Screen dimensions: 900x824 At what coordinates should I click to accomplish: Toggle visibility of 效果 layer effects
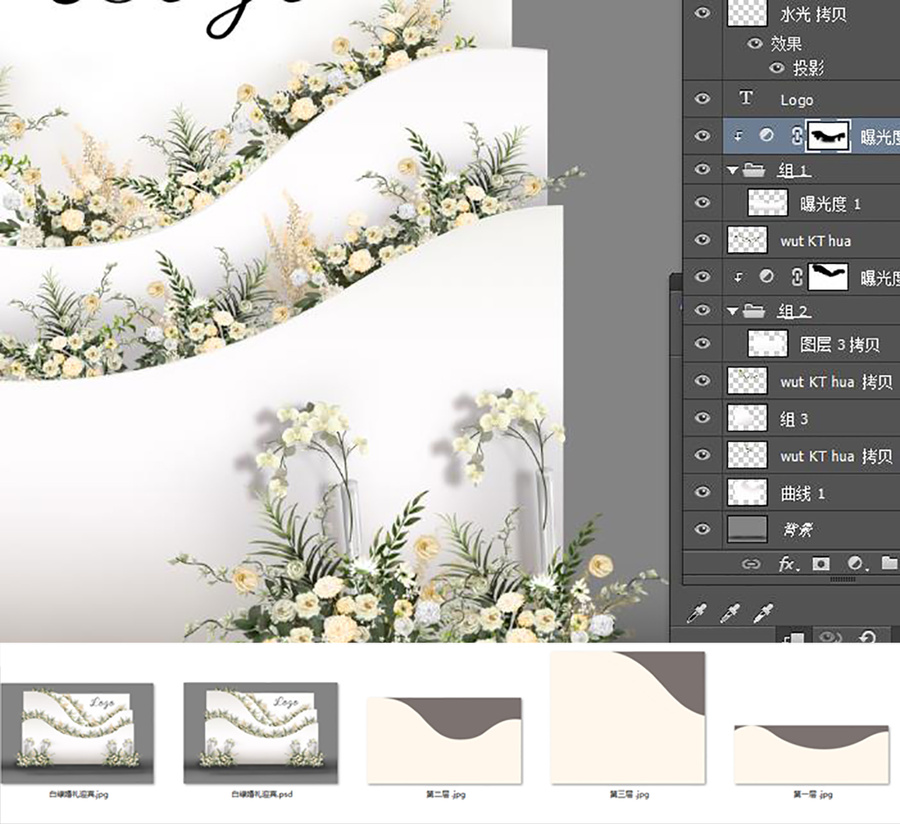(754, 43)
